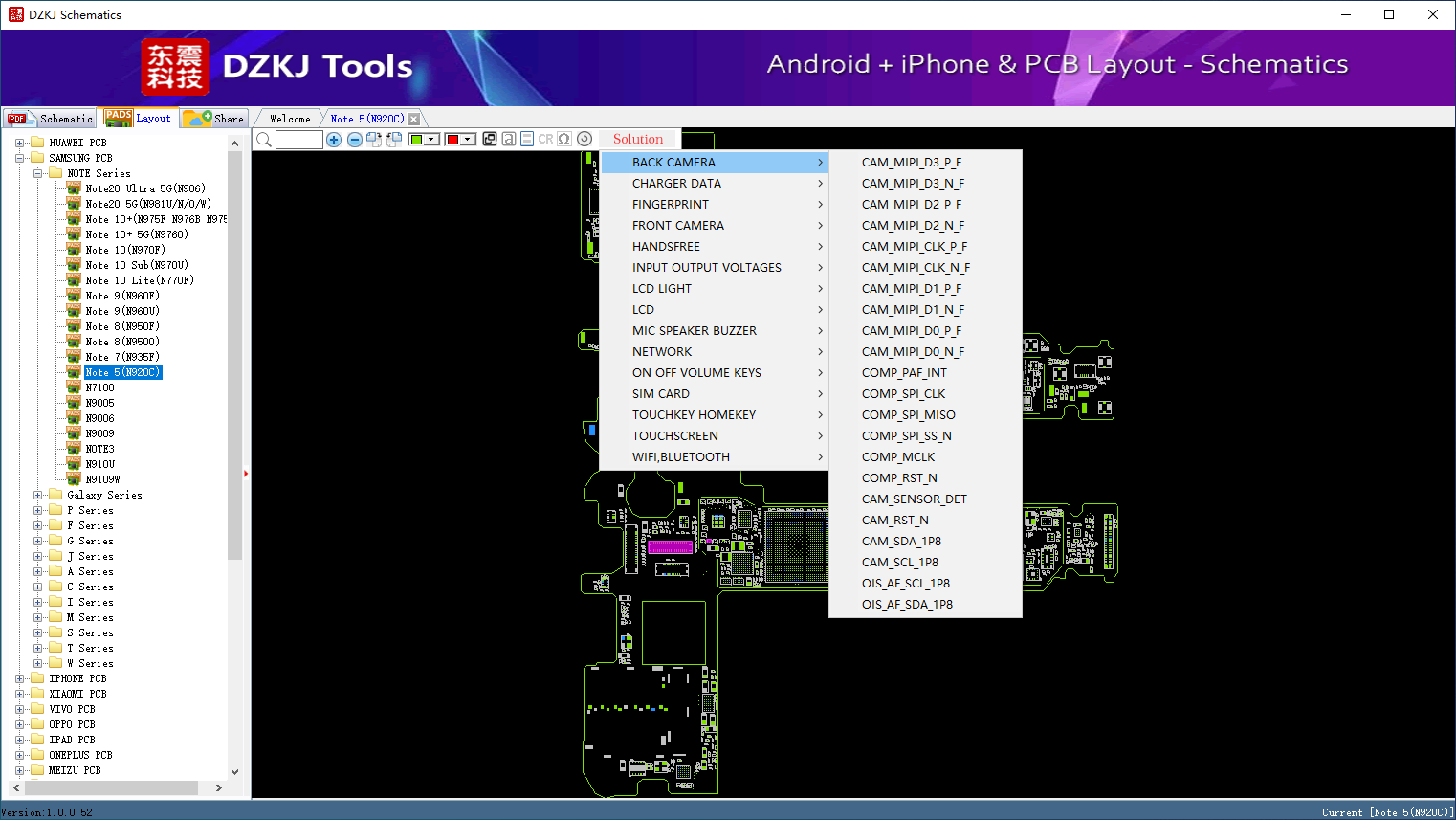This screenshot has width=1456, height=820.
Task: Click the green color swatch
Action: click(416, 140)
